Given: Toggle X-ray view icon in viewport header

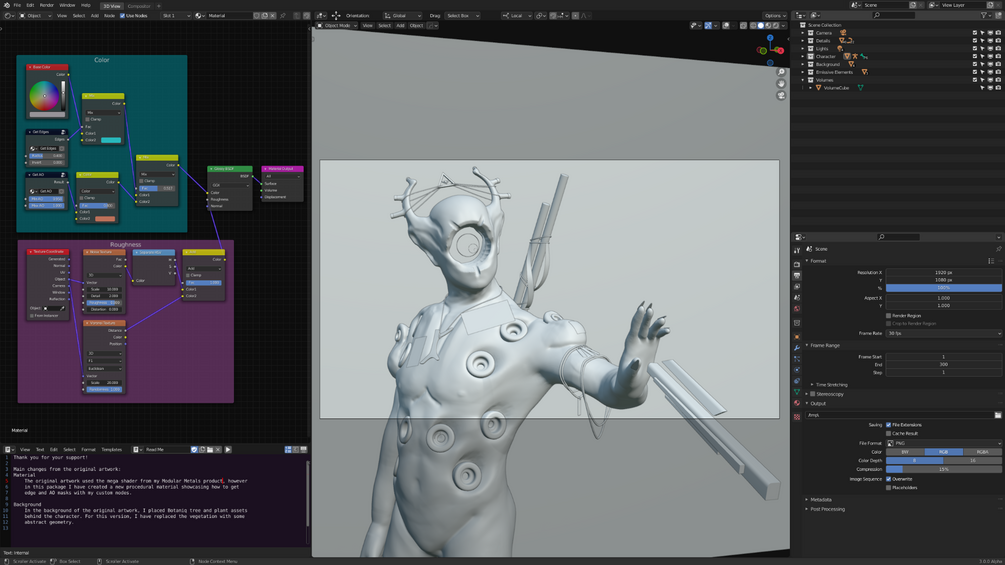Looking at the screenshot, I should click(x=743, y=26).
